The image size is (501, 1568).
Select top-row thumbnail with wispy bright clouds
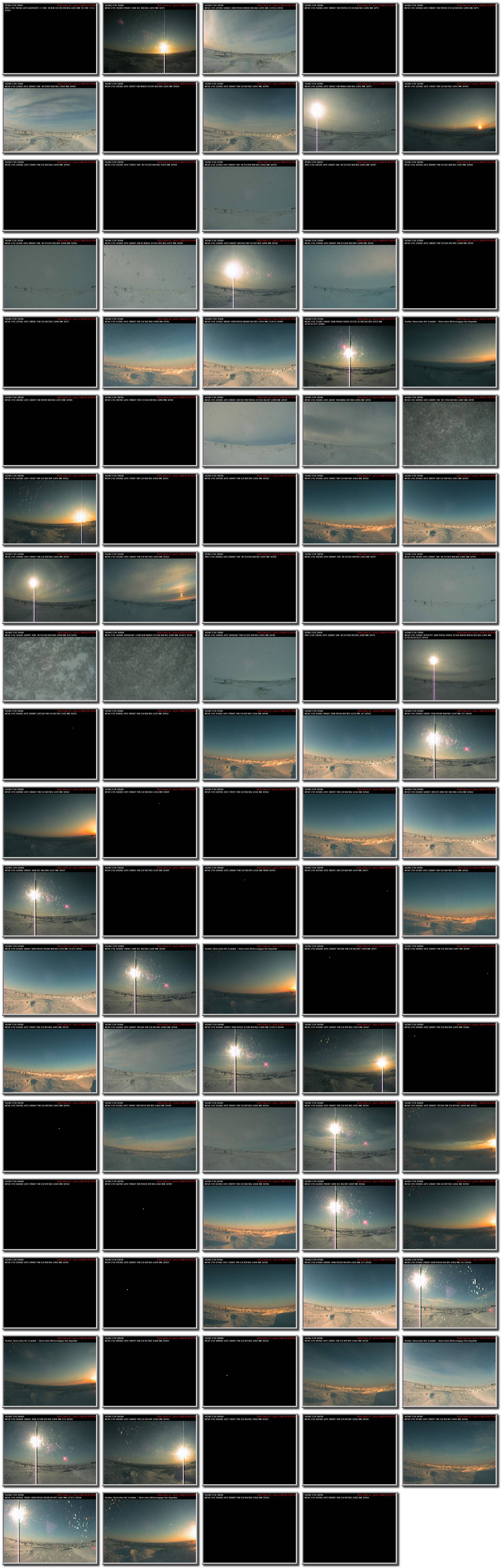click(x=250, y=40)
